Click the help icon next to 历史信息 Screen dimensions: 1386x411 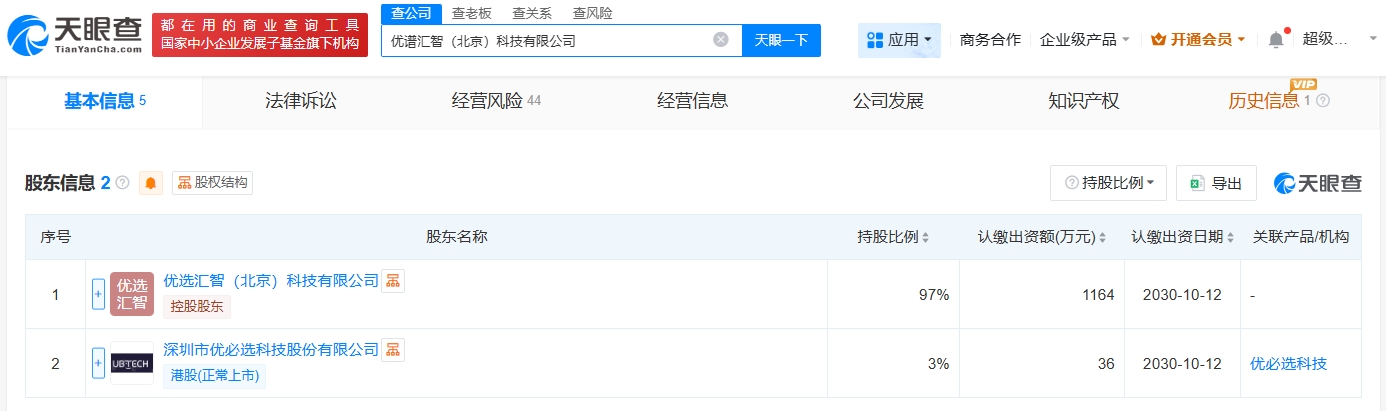tap(1323, 101)
